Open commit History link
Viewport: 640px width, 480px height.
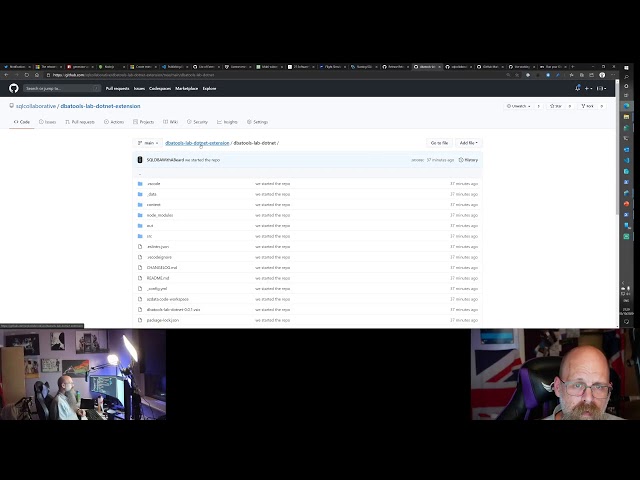[x=468, y=160]
